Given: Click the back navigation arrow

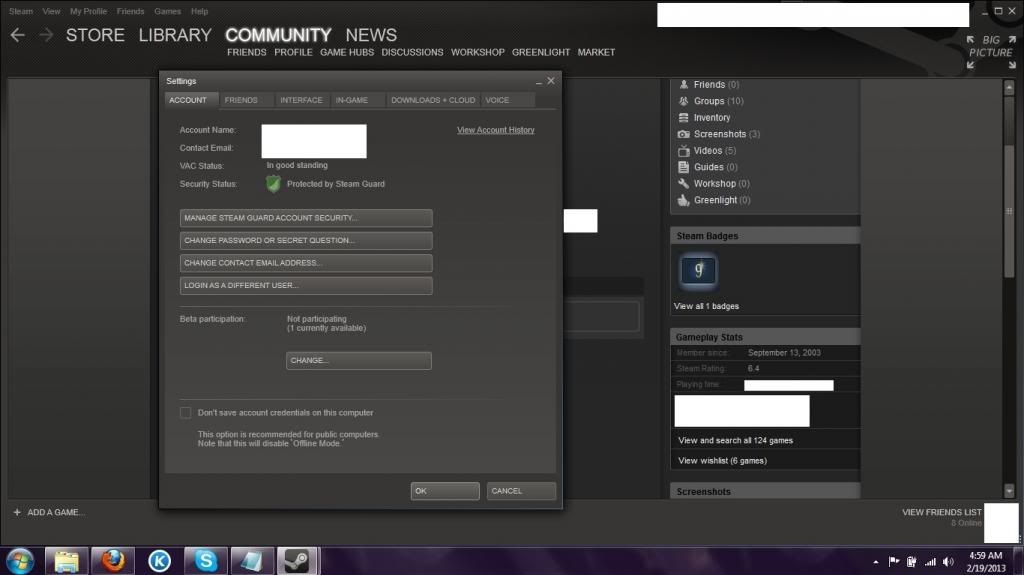Looking at the screenshot, I should [18, 35].
